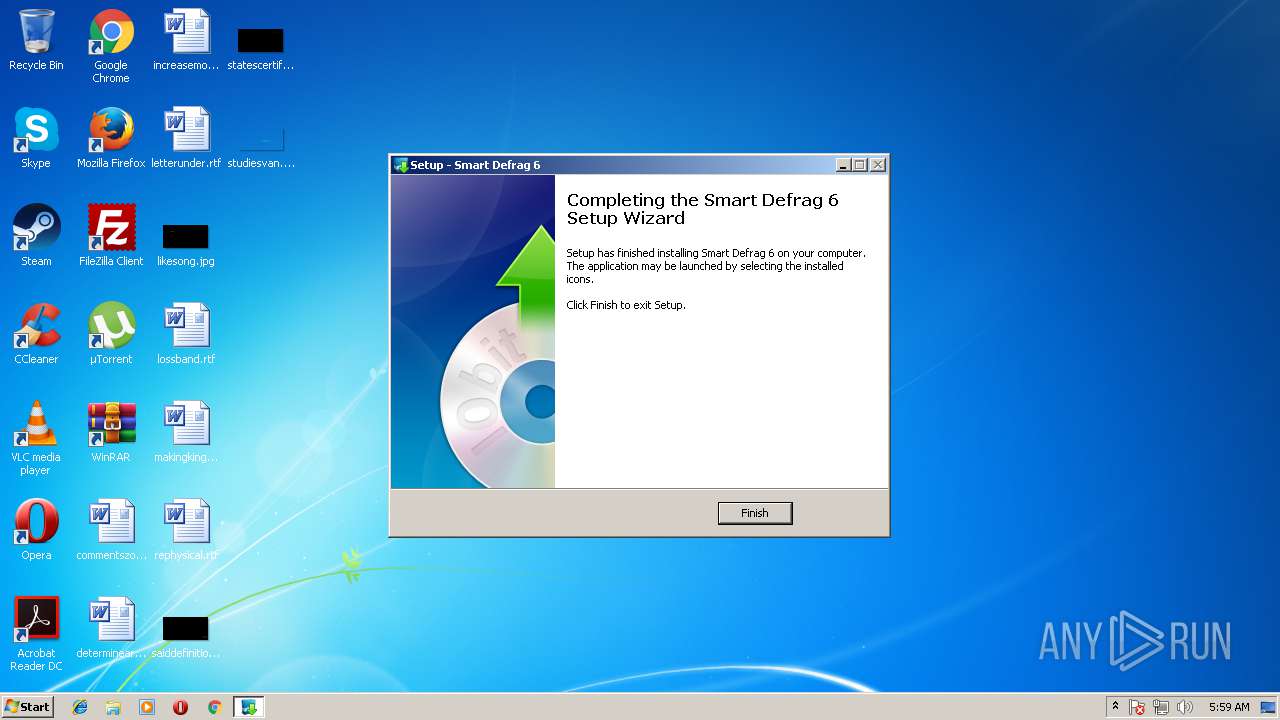Select the determinear... document icon
Screen dimensions: 1280x720
111,628
